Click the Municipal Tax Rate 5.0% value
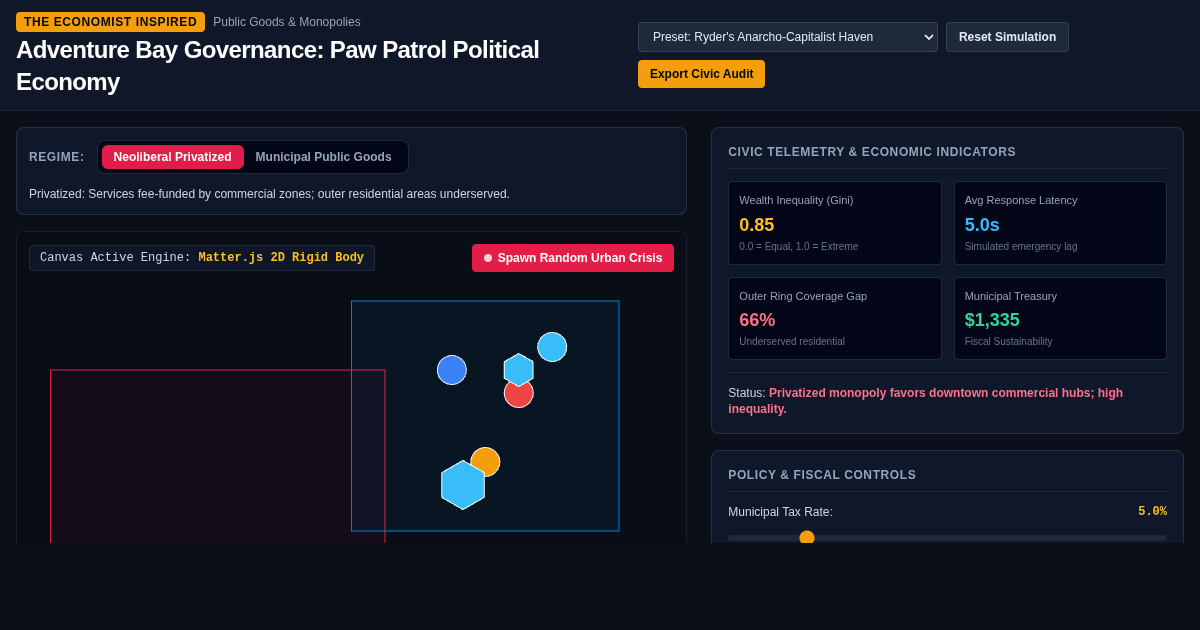 (1152, 512)
